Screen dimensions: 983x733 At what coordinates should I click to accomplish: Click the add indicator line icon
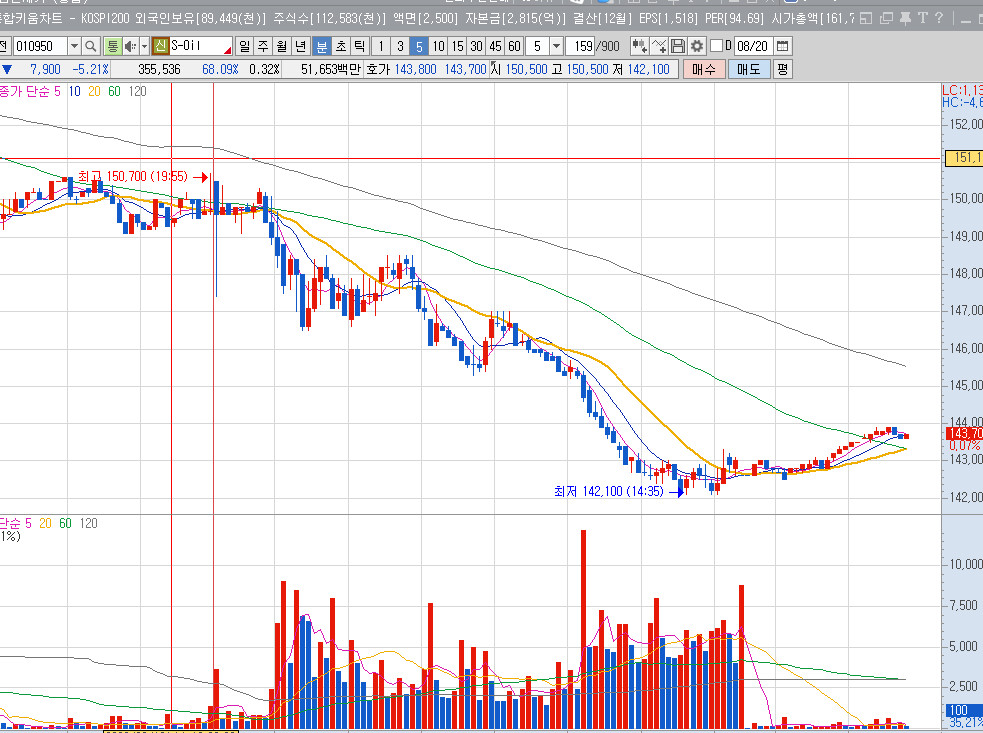659,46
